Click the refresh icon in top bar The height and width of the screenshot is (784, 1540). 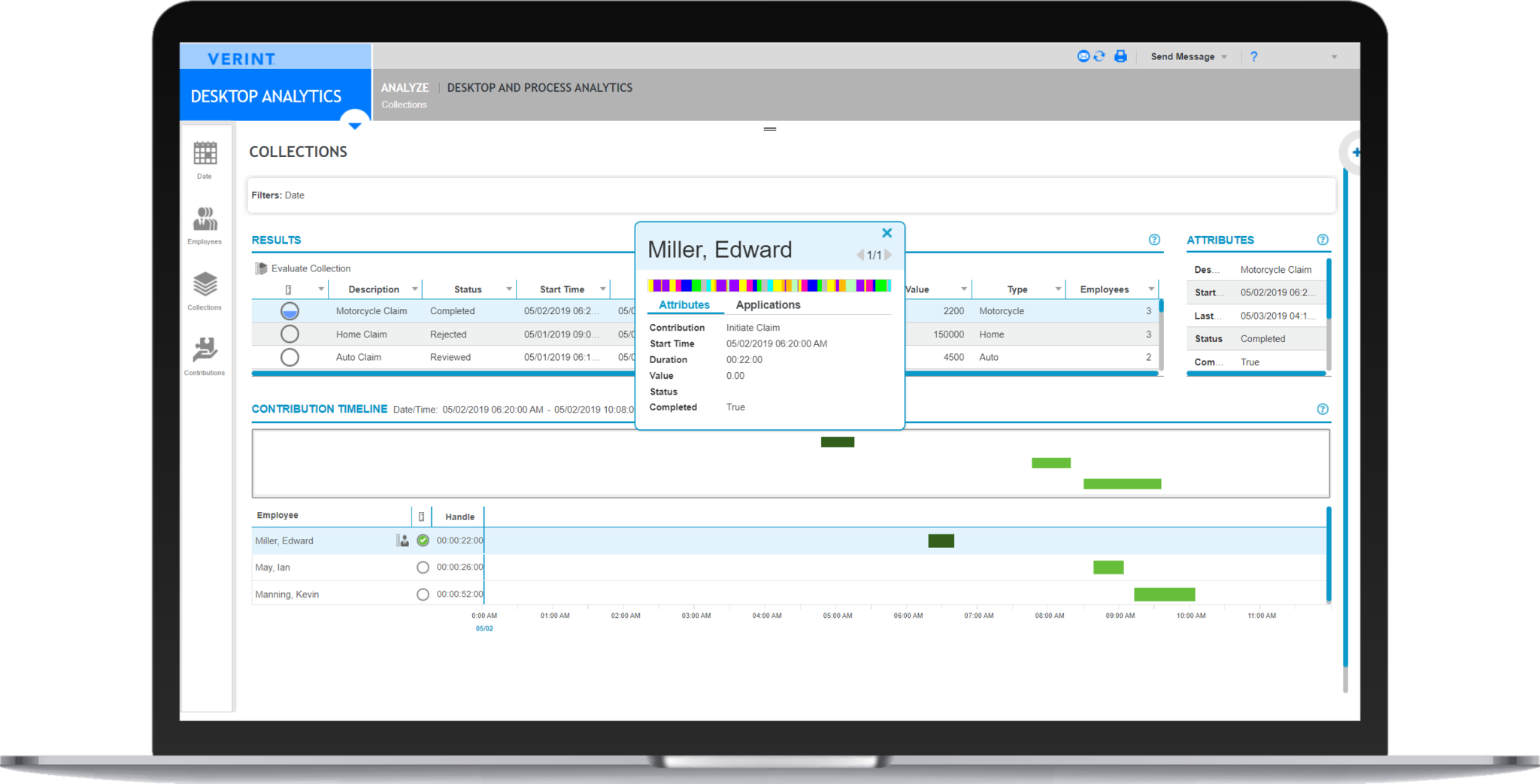coord(1099,56)
